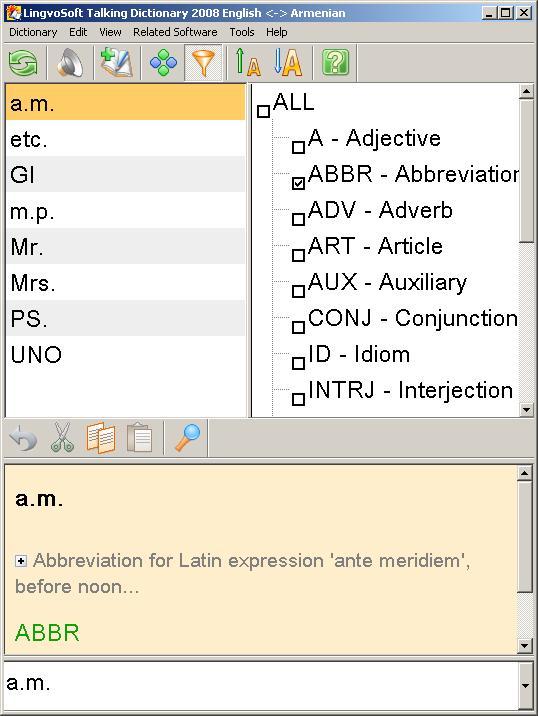Click the filter panel scroll up arrow

[526, 92]
